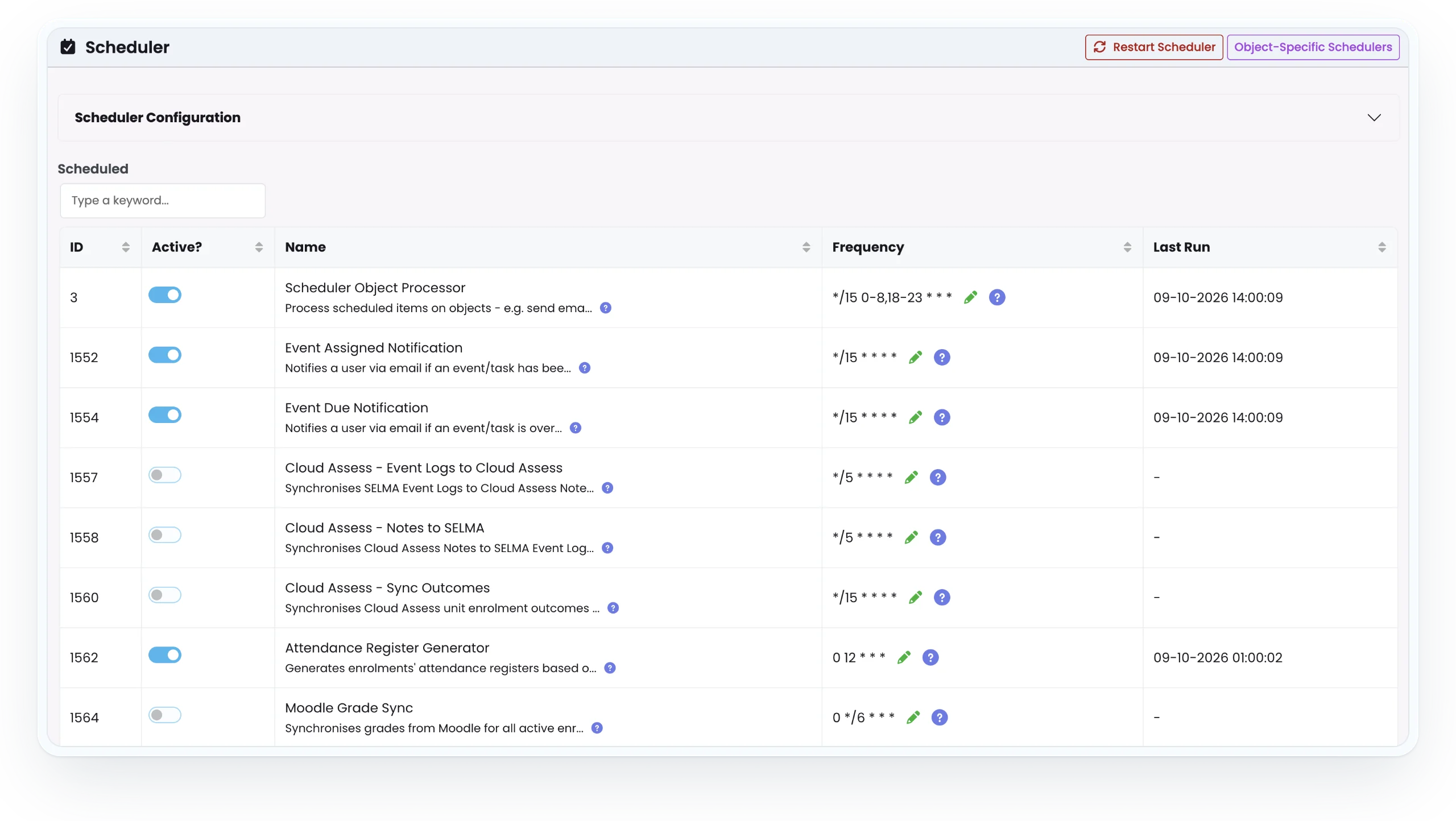Open Object-Specific Schedulers
The width and height of the screenshot is (1456, 821).
point(1313,47)
